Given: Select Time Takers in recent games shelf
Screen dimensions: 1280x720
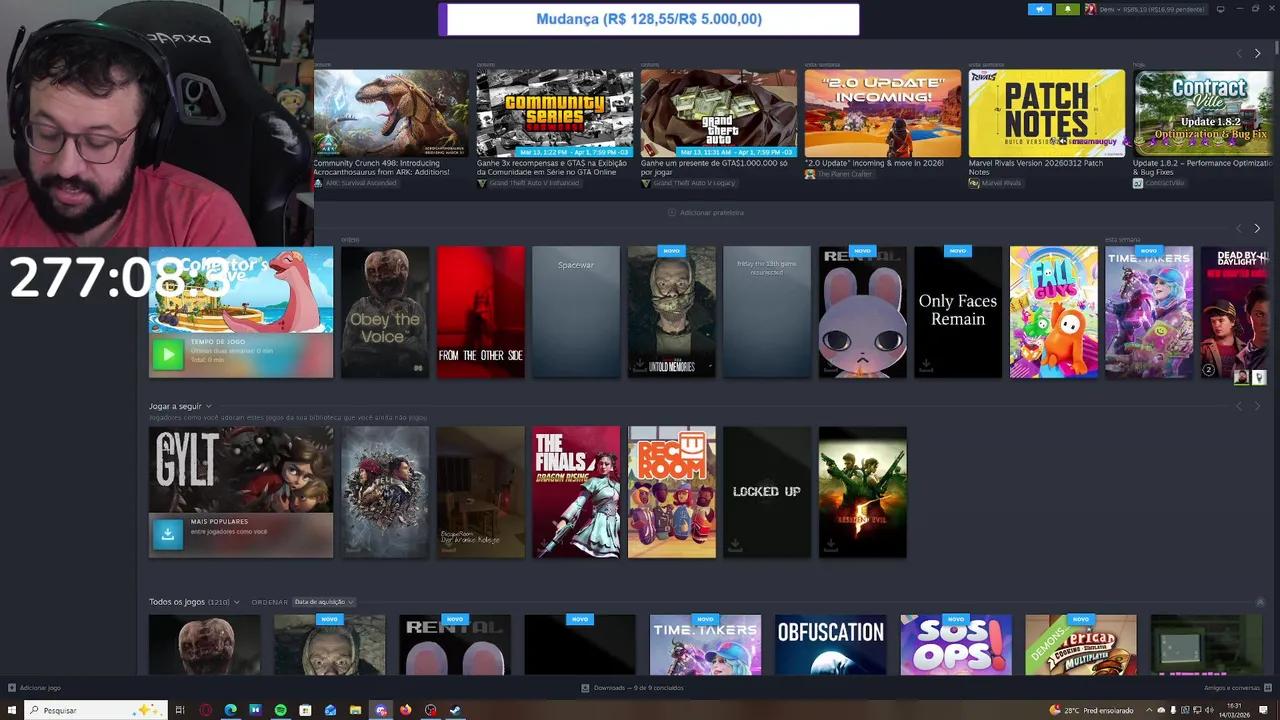Looking at the screenshot, I should pos(1149,312).
